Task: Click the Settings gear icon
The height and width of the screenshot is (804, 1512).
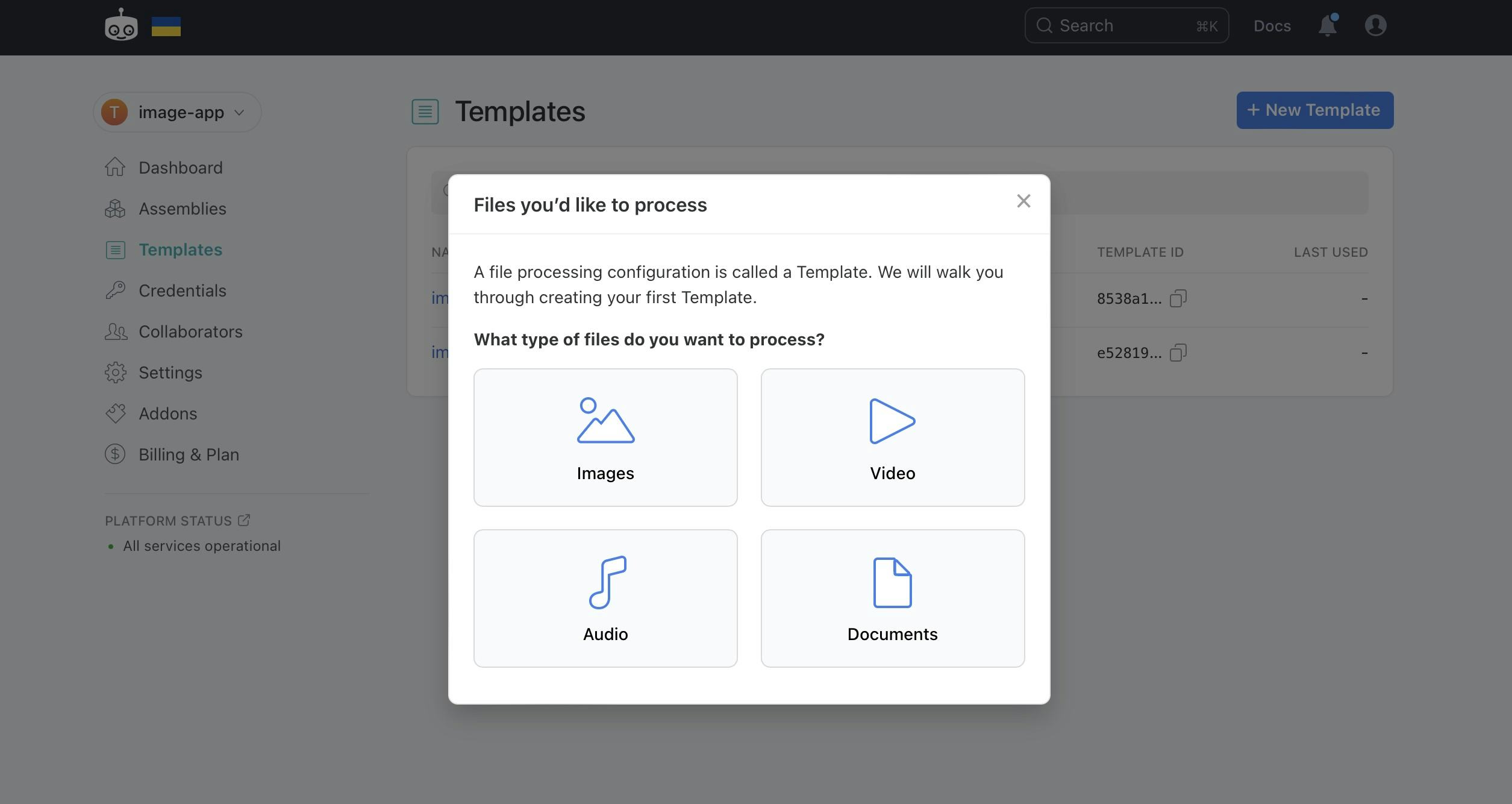Action: pyautogui.click(x=116, y=372)
